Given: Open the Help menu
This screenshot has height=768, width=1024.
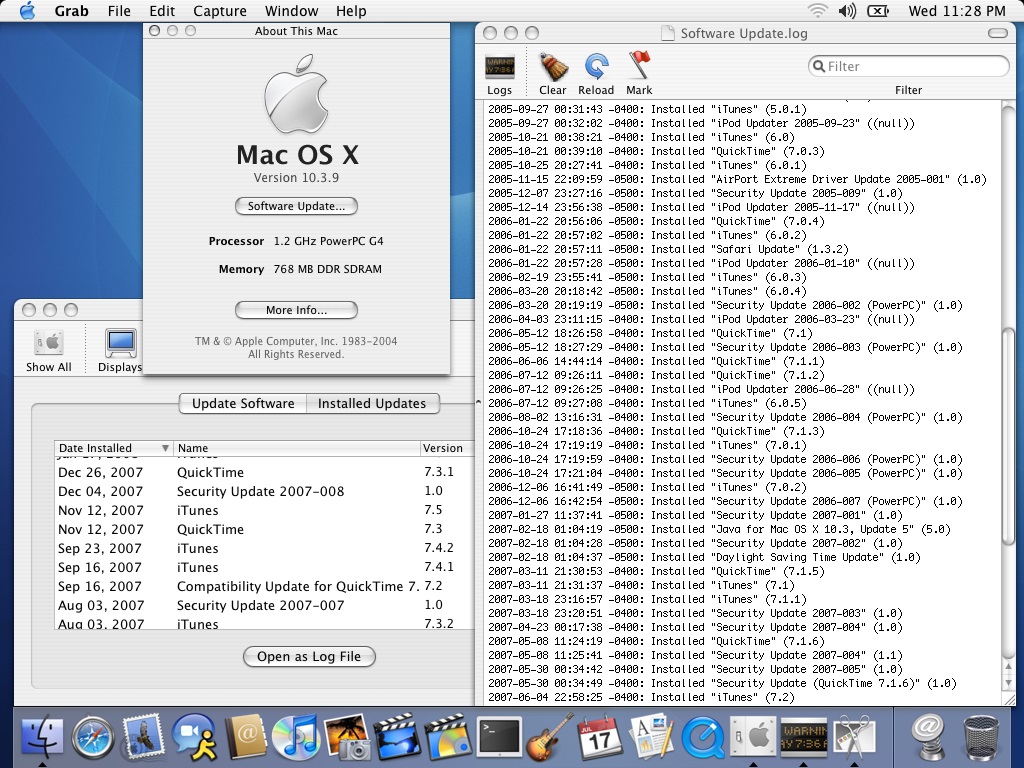Looking at the screenshot, I should pos(351,10).
